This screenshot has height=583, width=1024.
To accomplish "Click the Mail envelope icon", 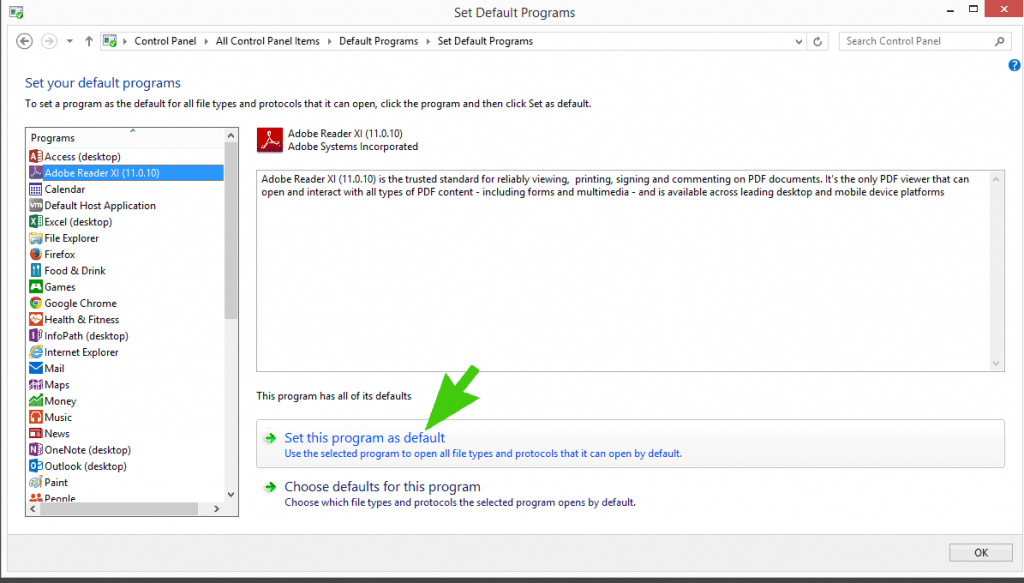I will click(x=36, y=369).
